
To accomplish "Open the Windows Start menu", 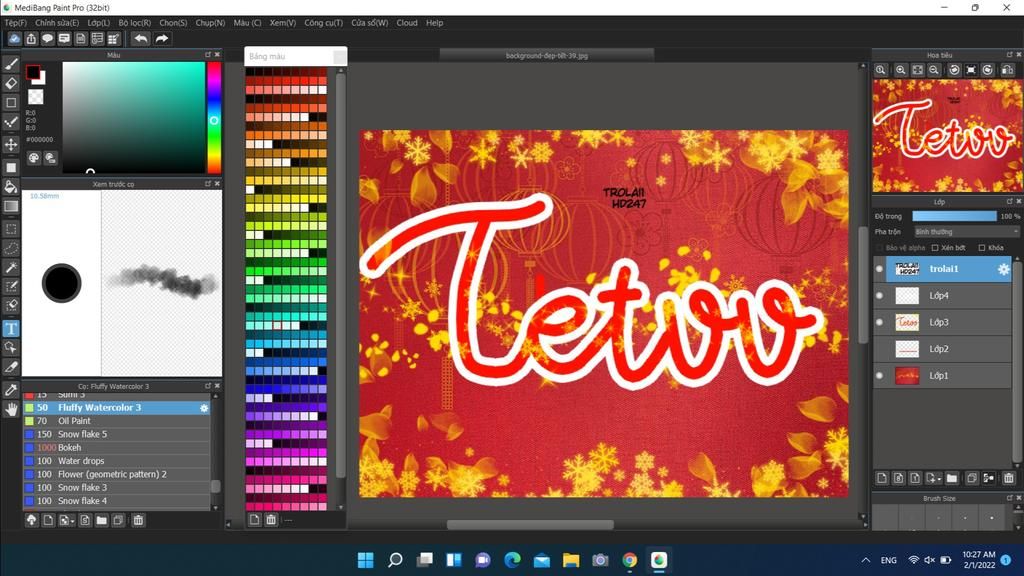I will [366, 560].
